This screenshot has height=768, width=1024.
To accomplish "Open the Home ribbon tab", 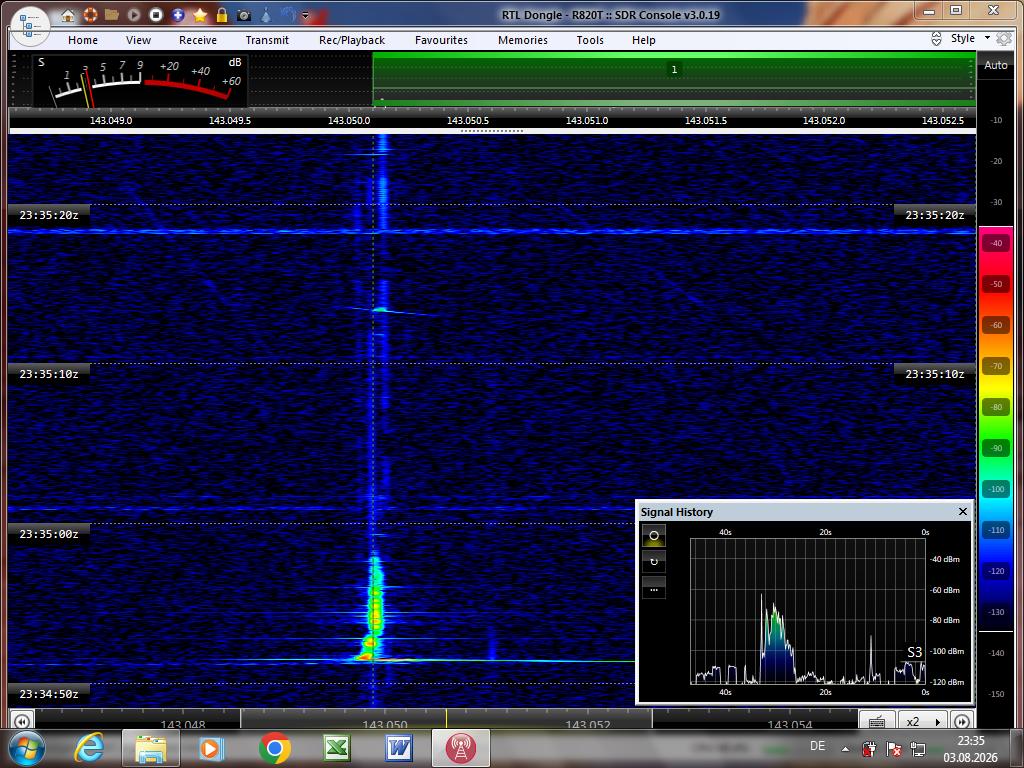I will click(83, 40).
